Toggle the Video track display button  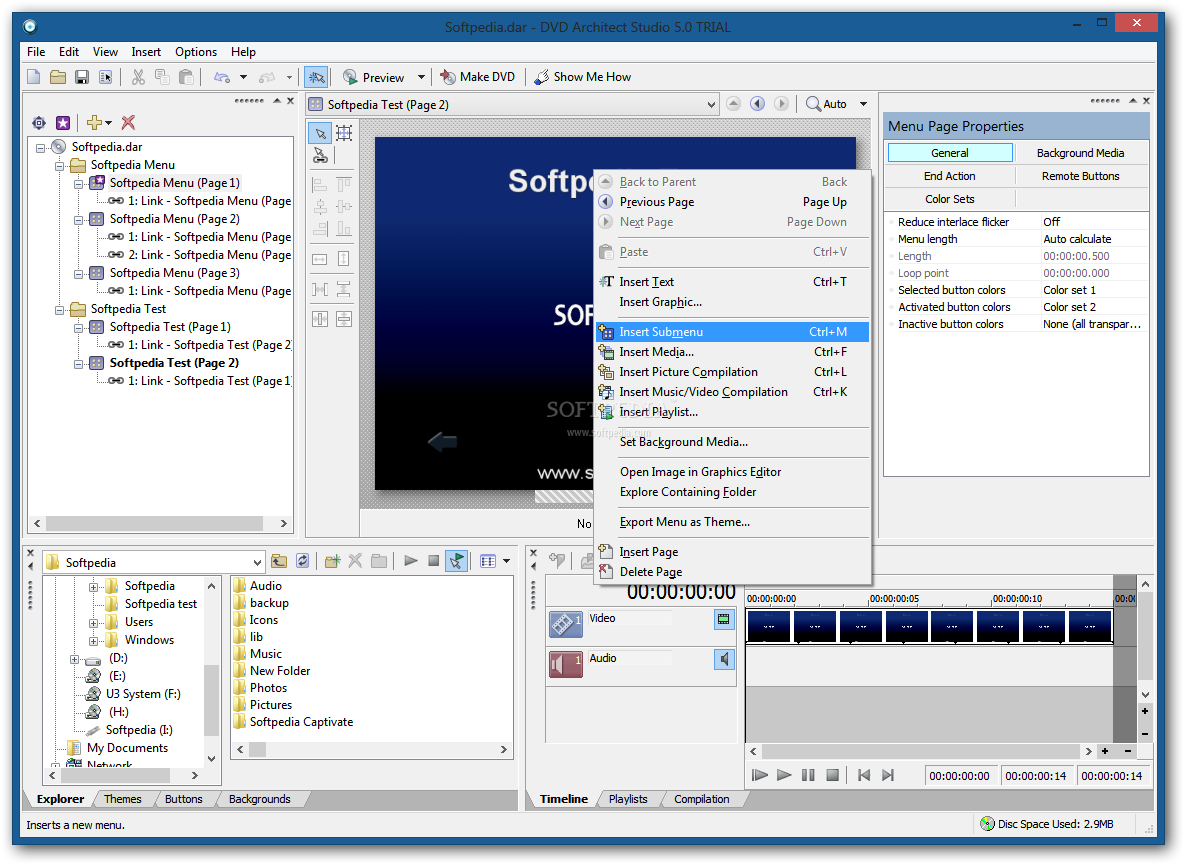[724, 619]
